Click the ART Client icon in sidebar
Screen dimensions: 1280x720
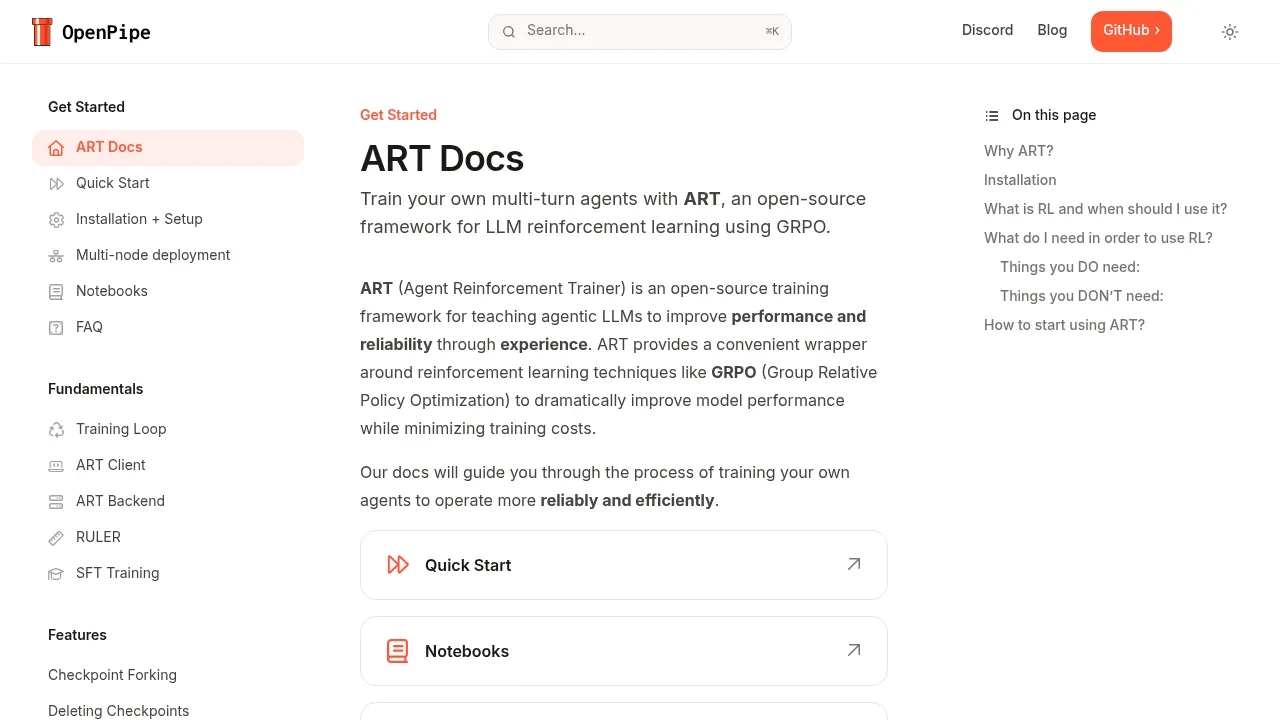coord(56,466)
